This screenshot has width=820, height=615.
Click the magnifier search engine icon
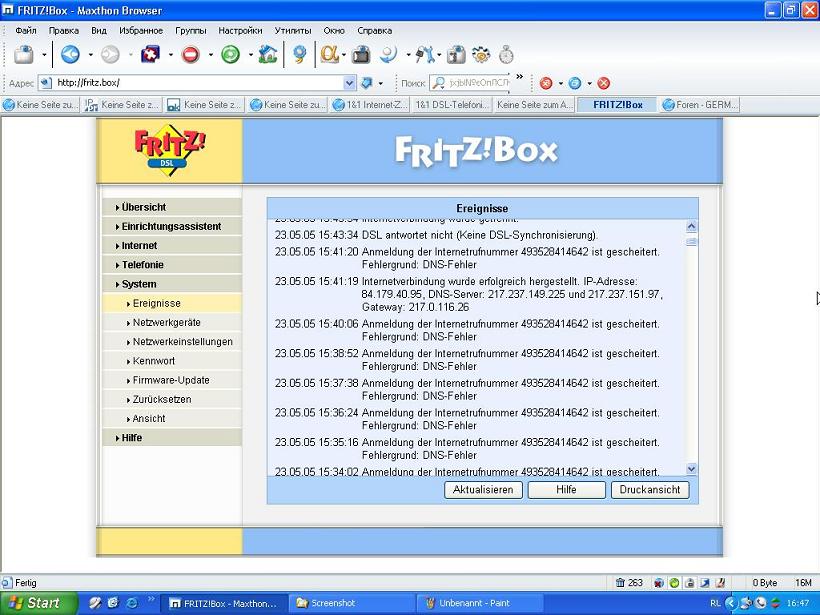coord(438,83)
